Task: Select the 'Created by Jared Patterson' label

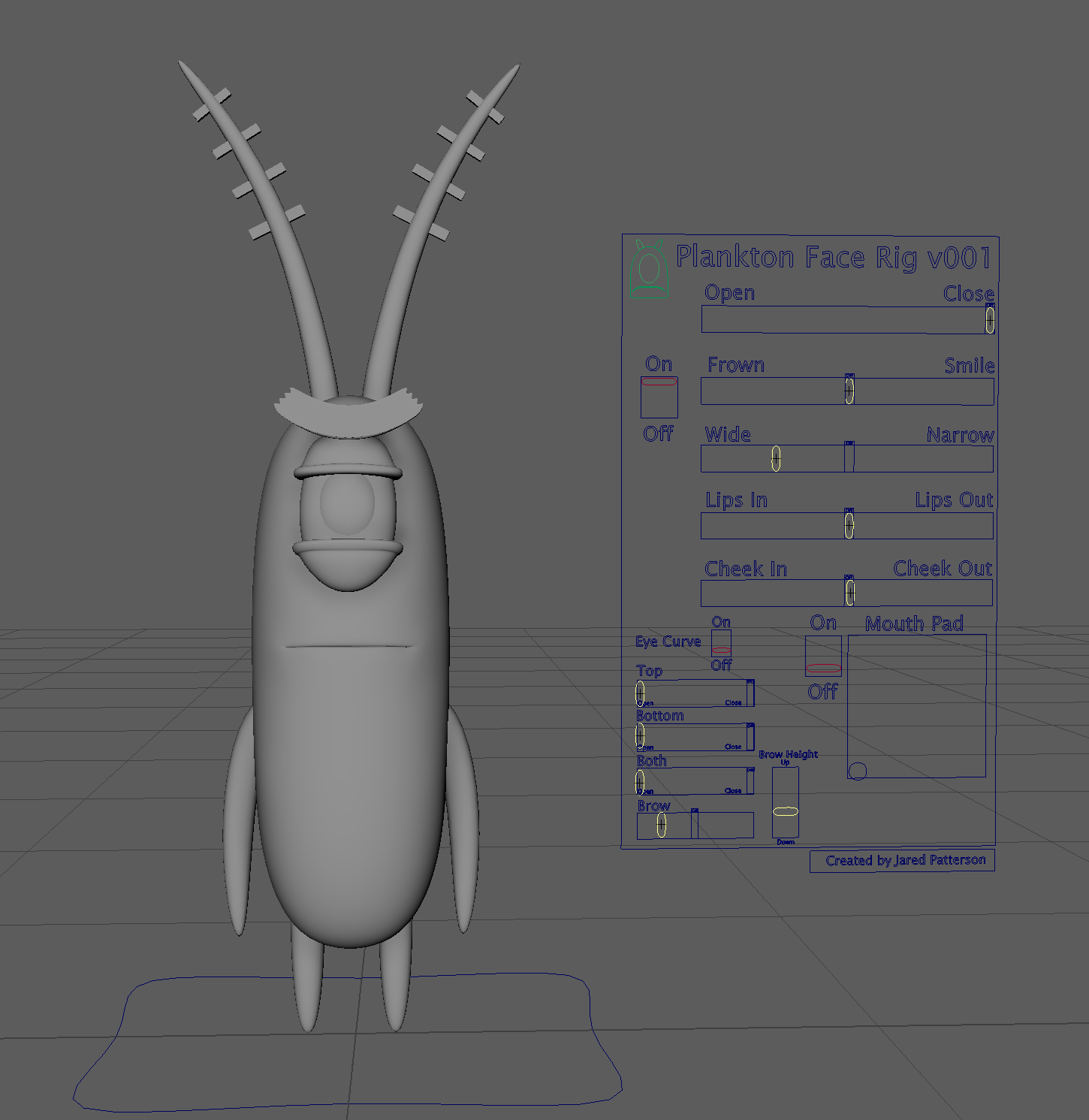Action: (x=905, y=860)
